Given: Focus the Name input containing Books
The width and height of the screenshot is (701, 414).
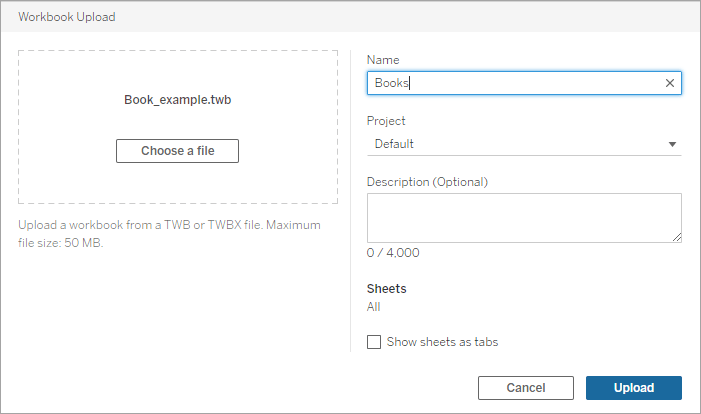Looking at the screenshot, I should point(524,83).
